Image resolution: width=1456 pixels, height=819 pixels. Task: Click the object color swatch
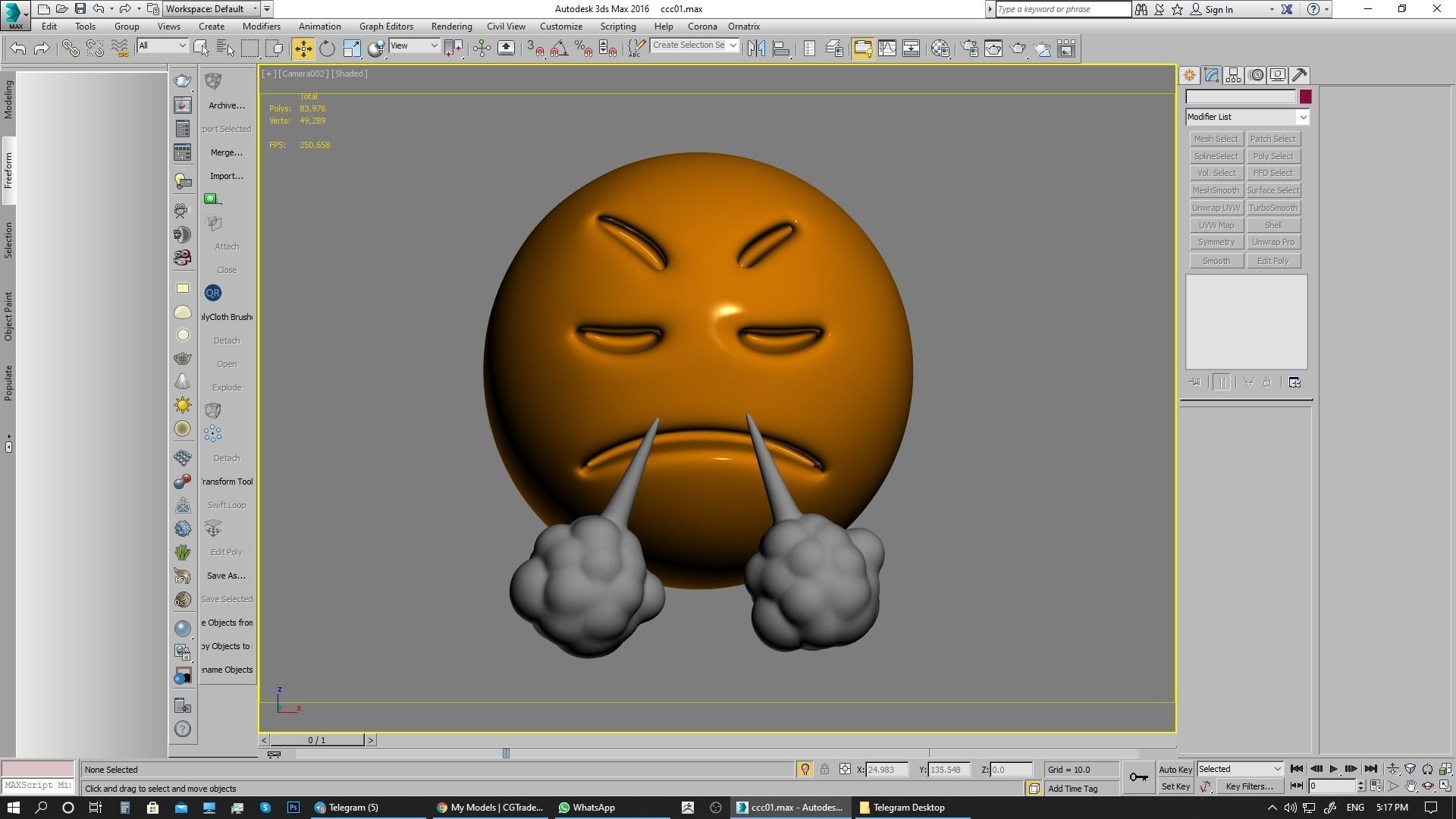[x=1305, y=96]
